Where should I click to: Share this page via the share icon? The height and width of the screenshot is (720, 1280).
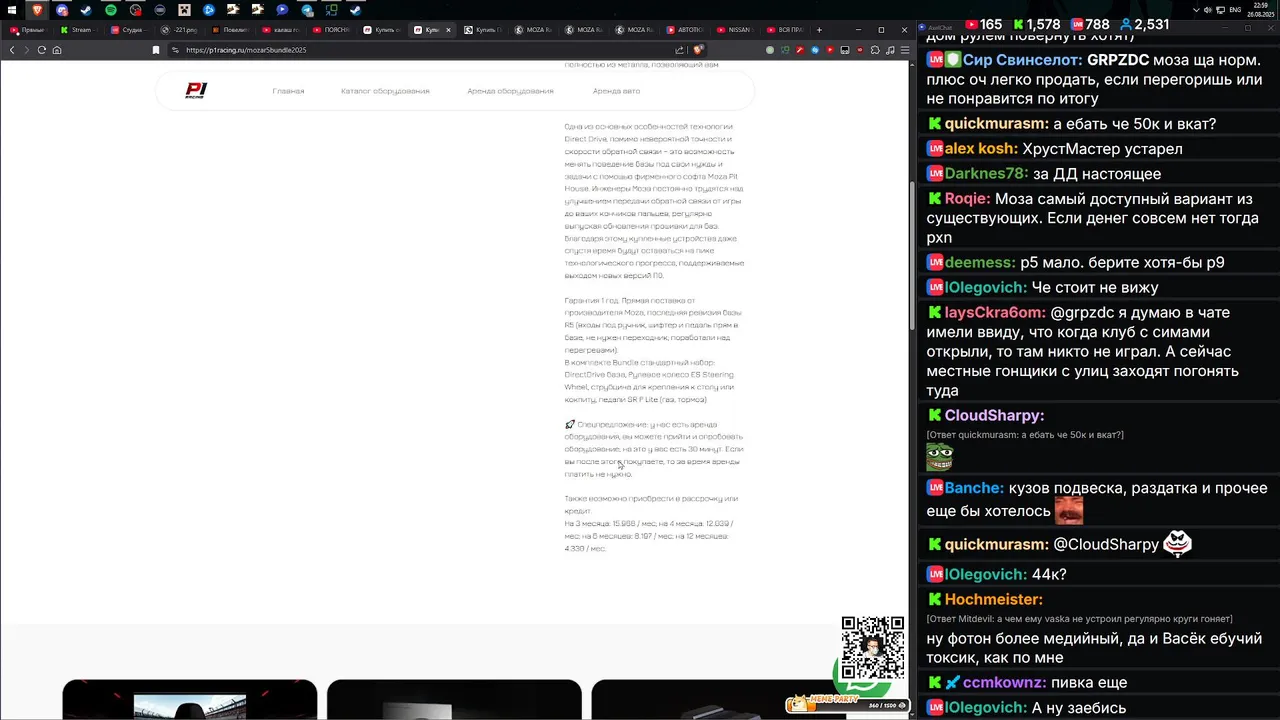[x=680, y=50]
